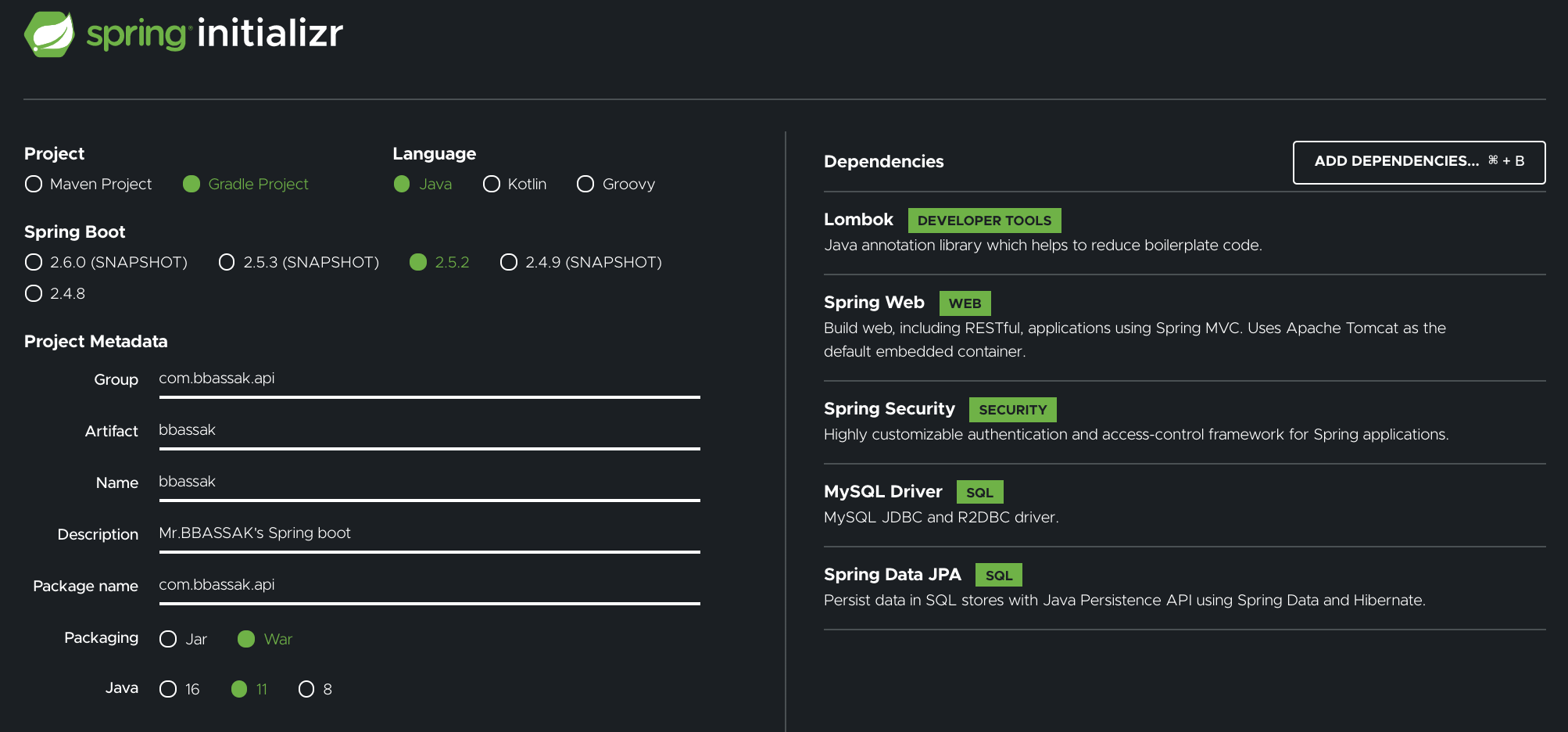Click the SQL tag beside Spring Data JPA

(x=998, y=576)
